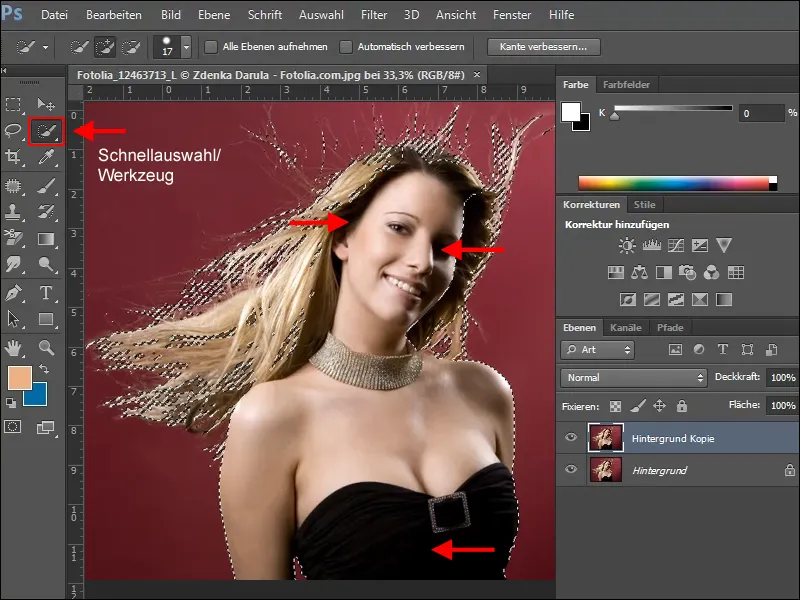Add a Color Balance adjustment

click(x=639, y=272)
